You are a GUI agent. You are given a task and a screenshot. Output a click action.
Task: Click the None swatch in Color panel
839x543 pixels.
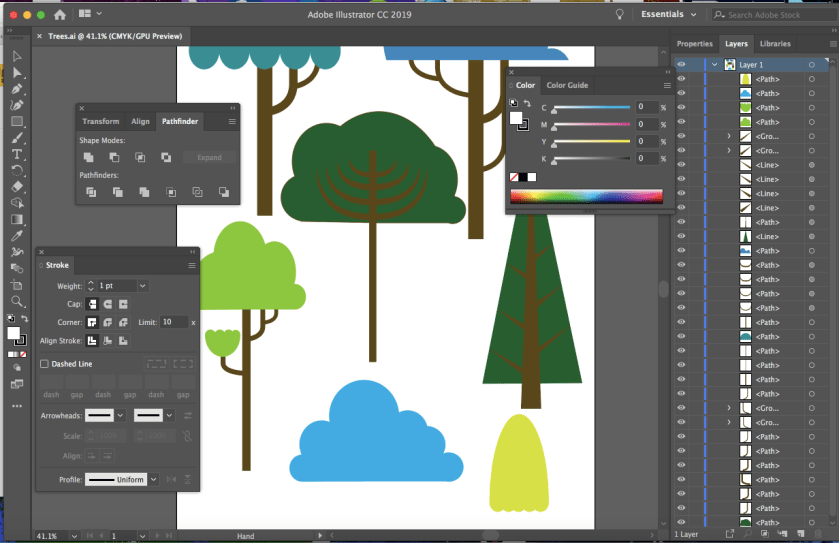point(514,177)
